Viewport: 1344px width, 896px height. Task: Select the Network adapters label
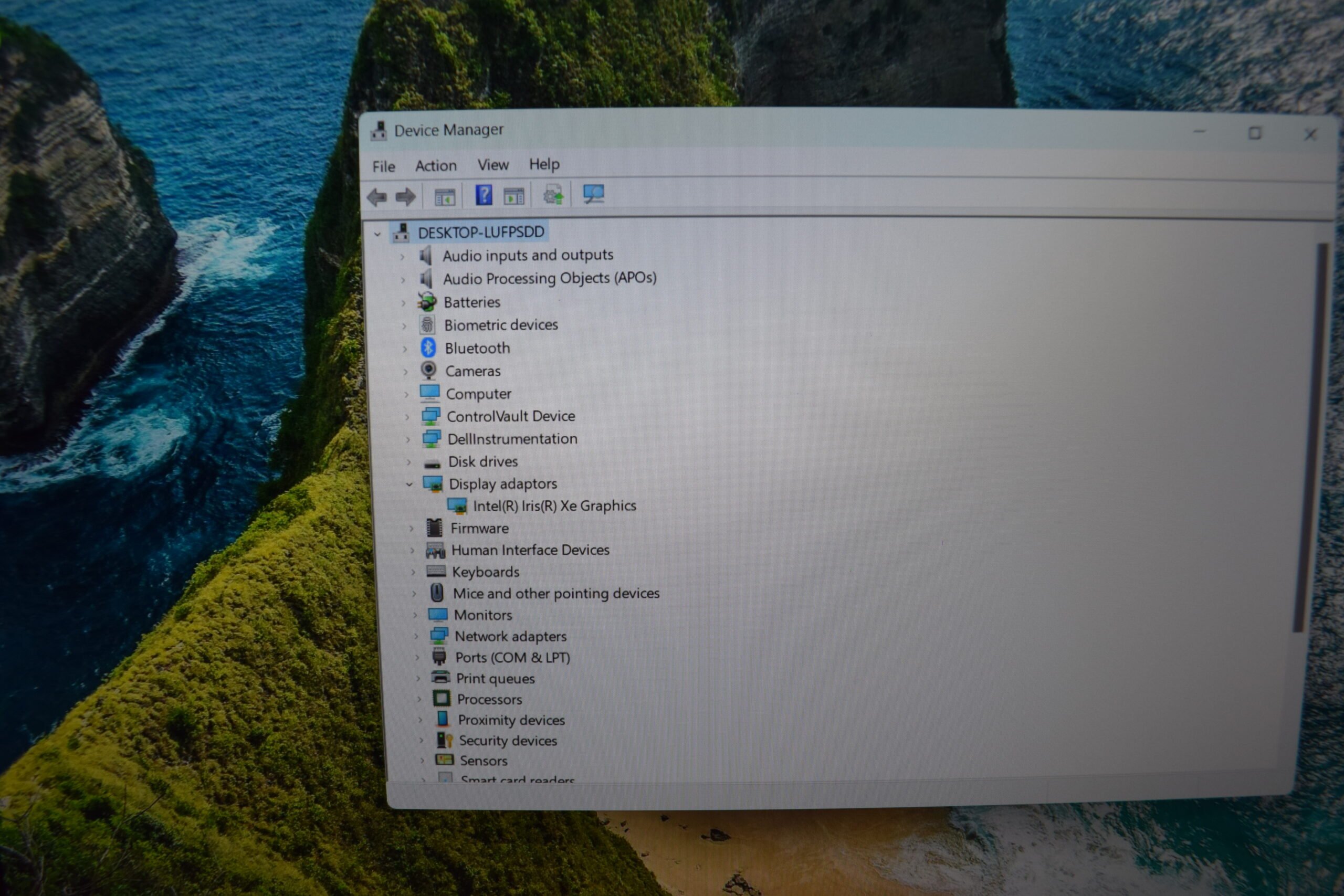[x=510, y=636]
